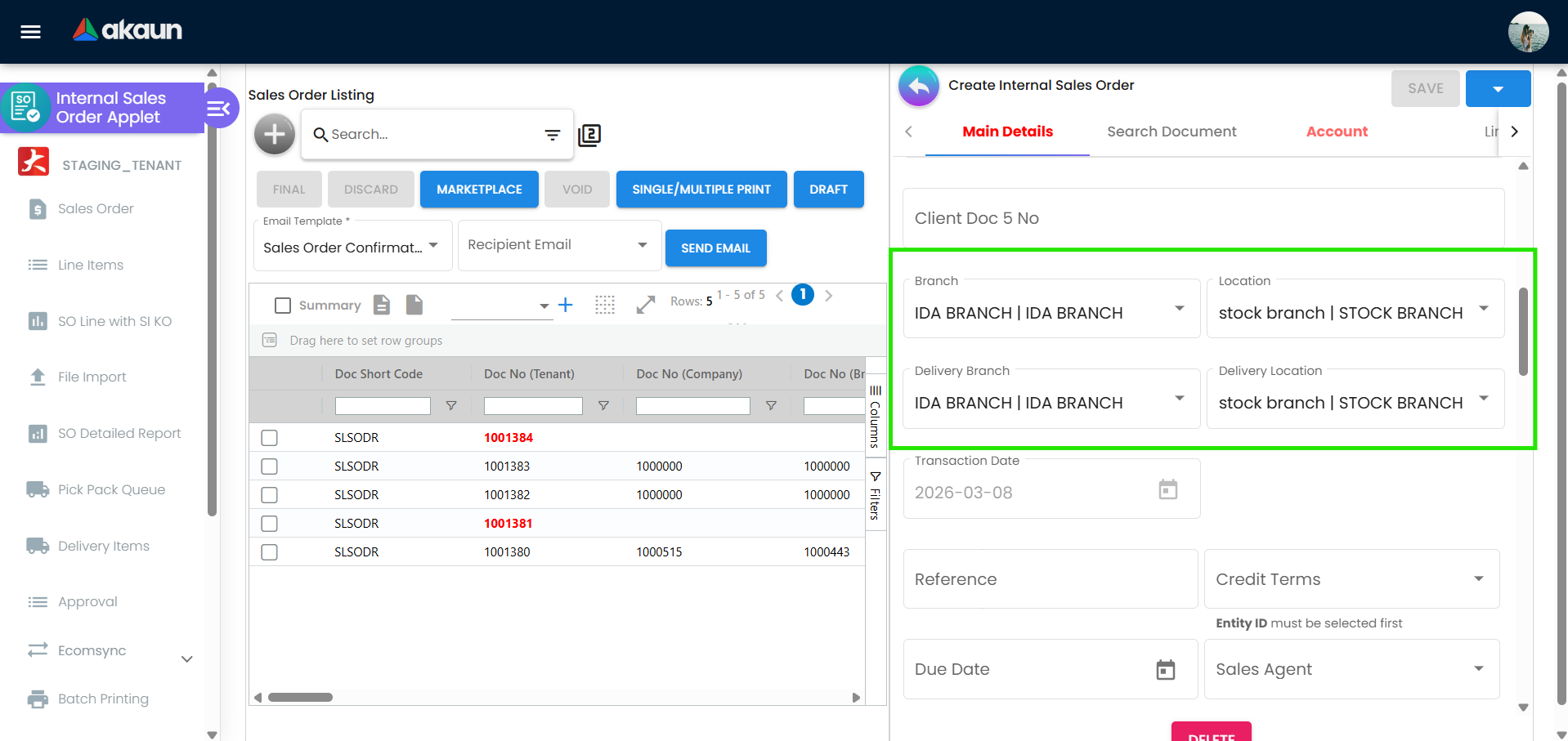1568x741 pixels.
Task: Check the row with Doc No 1001380
Action: click(x=269, y=552)
